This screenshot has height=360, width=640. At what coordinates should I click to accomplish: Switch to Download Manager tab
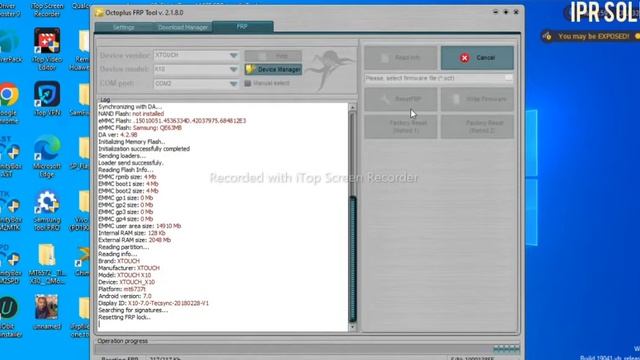182,27
